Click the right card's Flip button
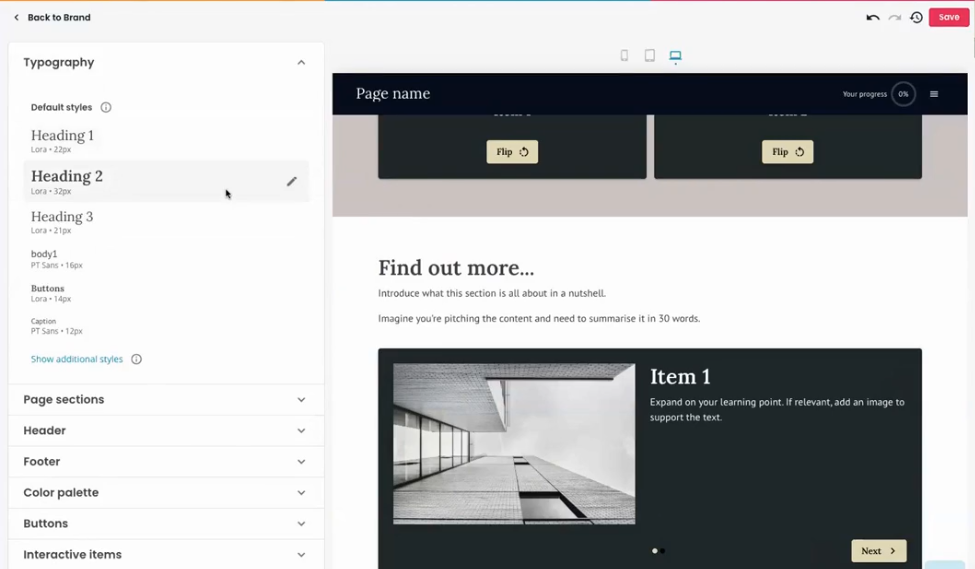This screenshot has height=569, width=975. coord(788,152)
